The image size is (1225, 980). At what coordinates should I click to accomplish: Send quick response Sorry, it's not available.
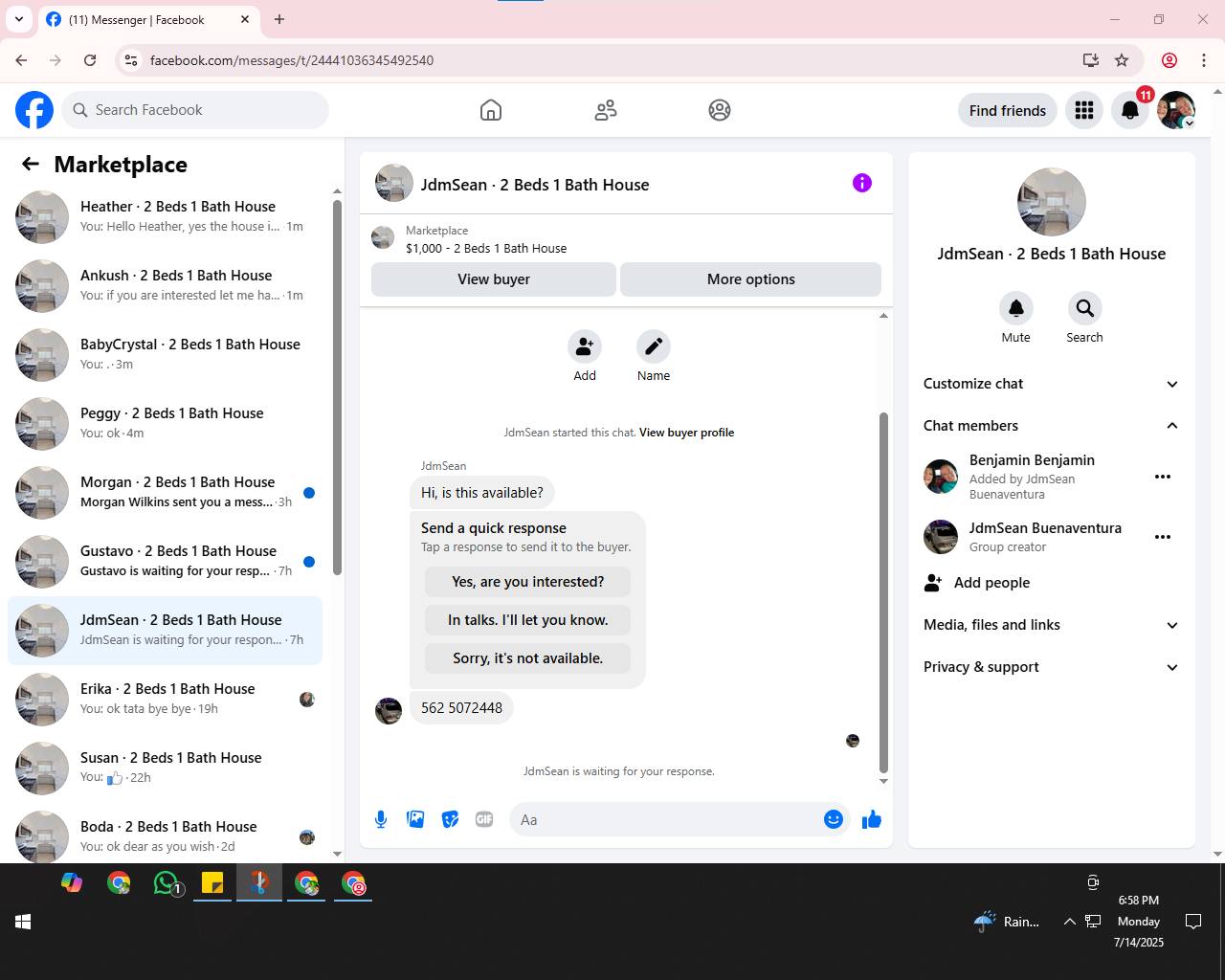tap(528, 658)
